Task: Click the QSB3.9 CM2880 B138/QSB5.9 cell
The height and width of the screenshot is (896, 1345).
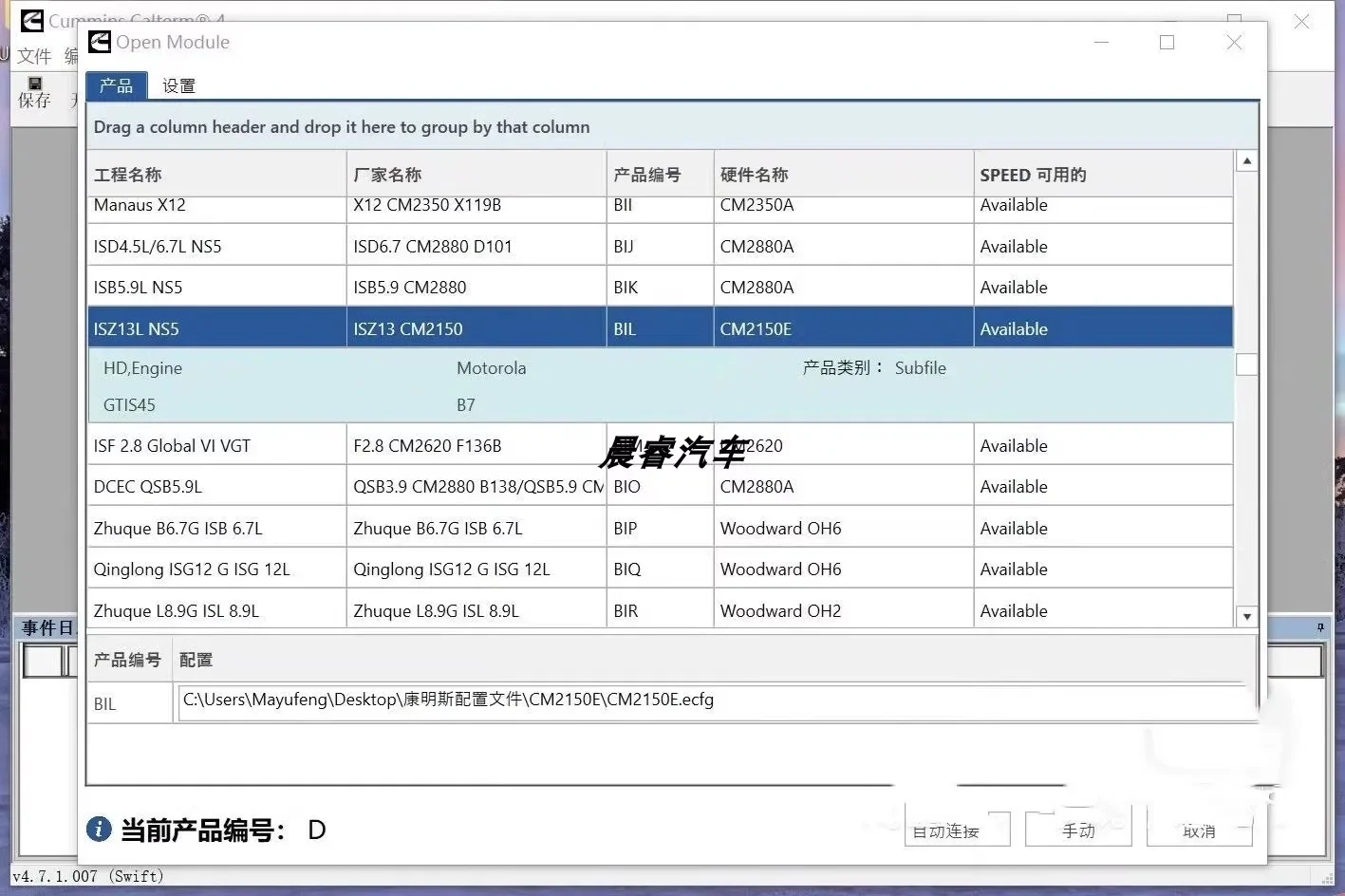Action: click(x=476, y=486)
